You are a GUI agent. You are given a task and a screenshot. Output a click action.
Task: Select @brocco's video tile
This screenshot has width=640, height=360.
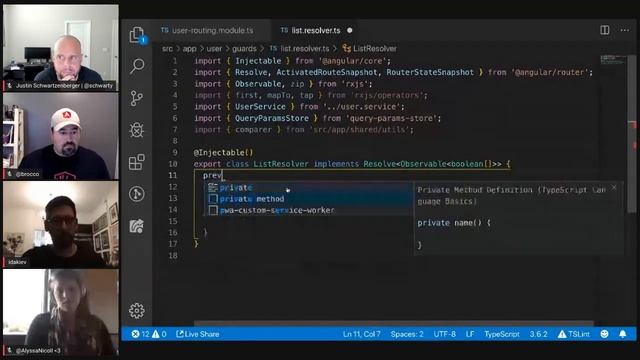coord(61,136)
